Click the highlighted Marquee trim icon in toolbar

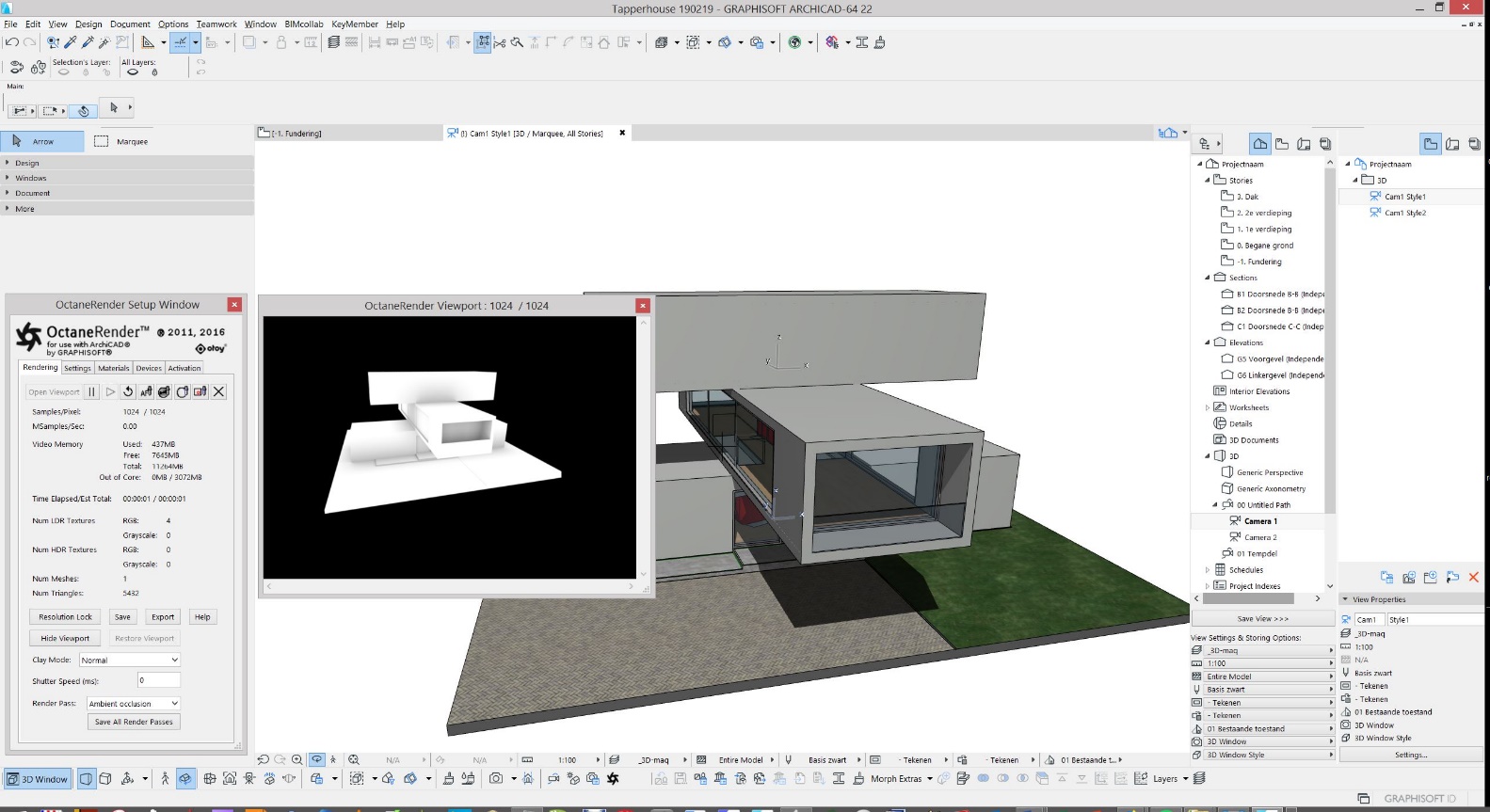click(x=483, y=42)
